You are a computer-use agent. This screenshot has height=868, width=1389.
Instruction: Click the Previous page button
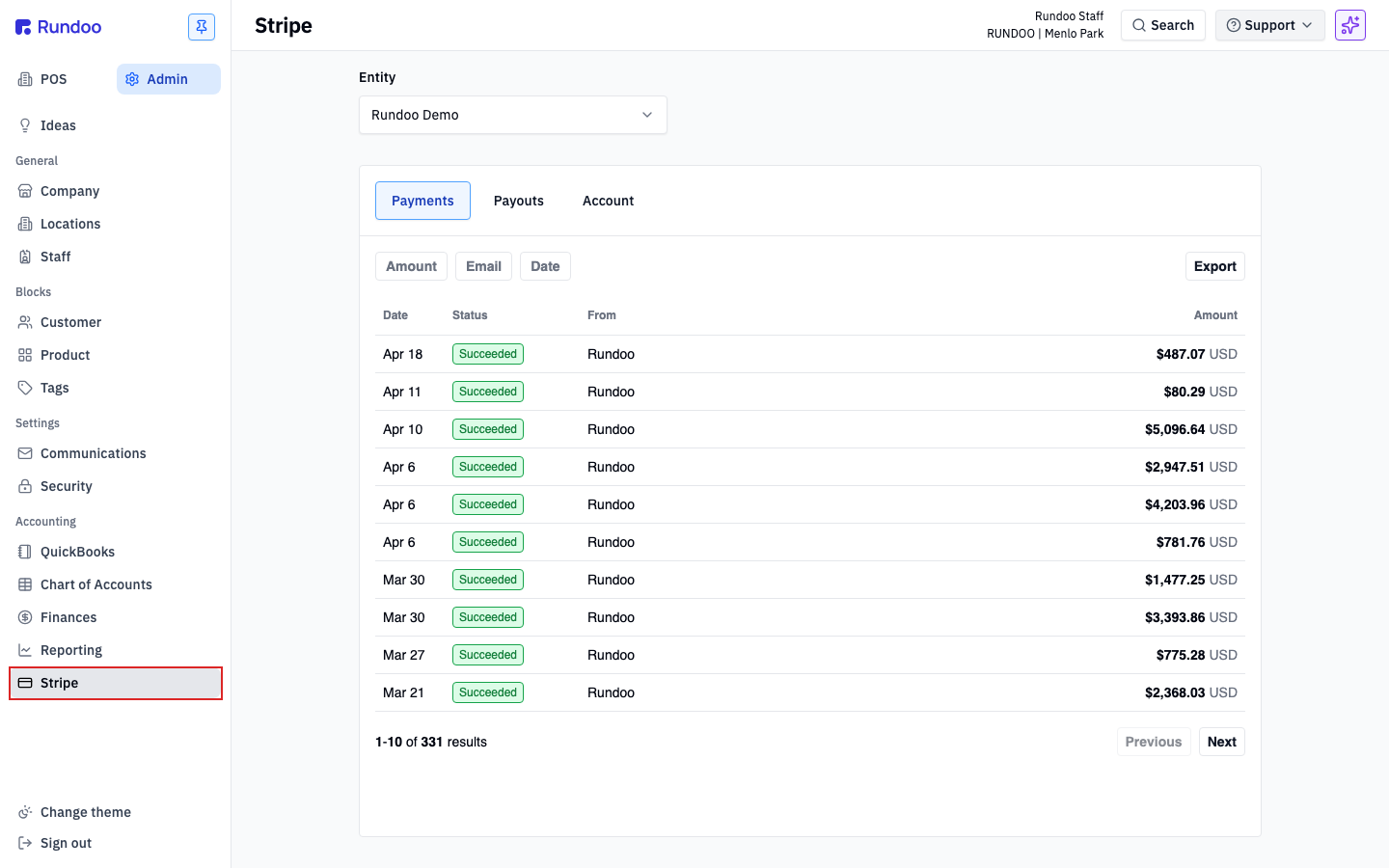(x=1154, y=742)
